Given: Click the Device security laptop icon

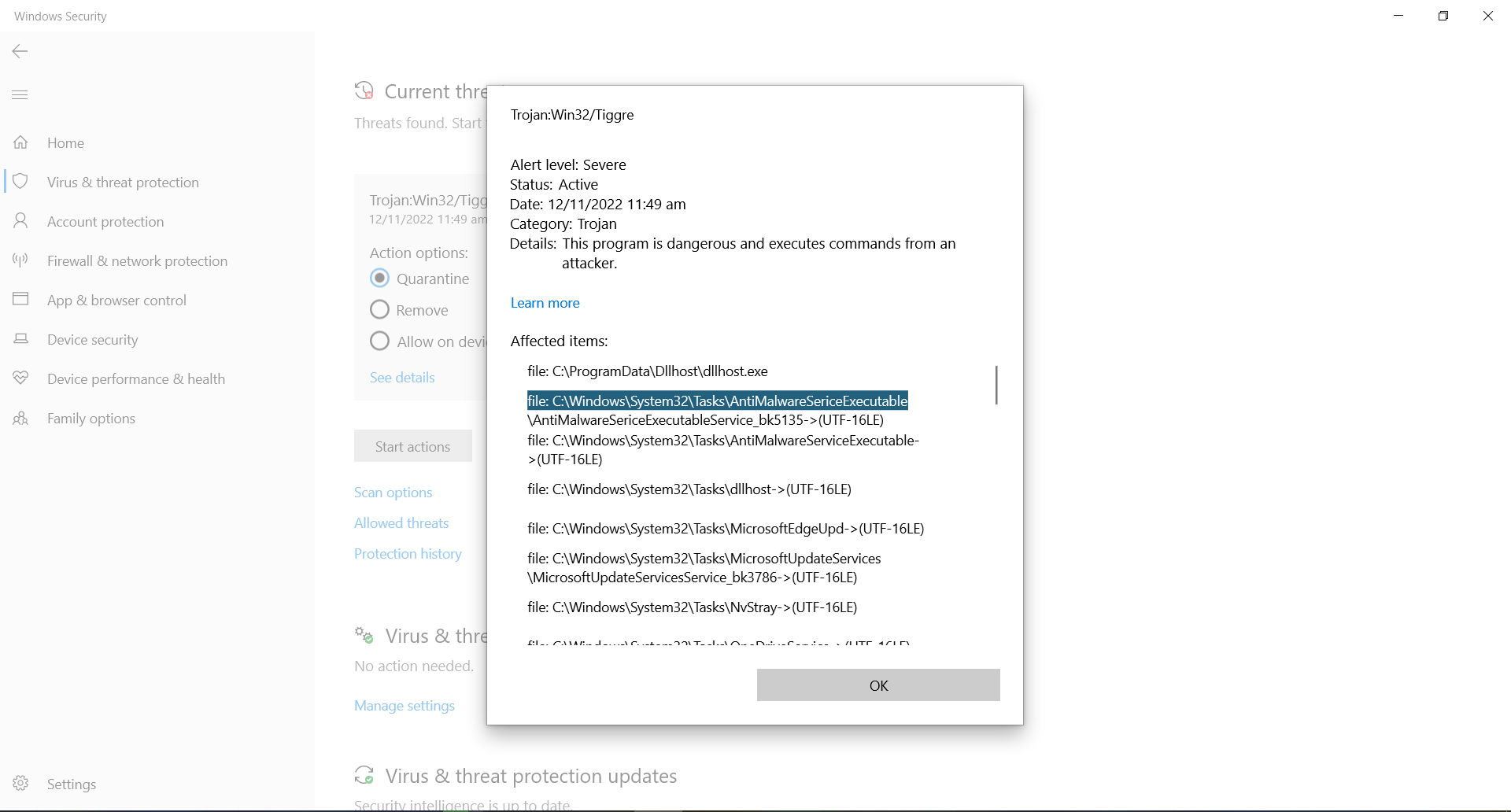Looking at the screenshot, I should click(x=20, y=339).
